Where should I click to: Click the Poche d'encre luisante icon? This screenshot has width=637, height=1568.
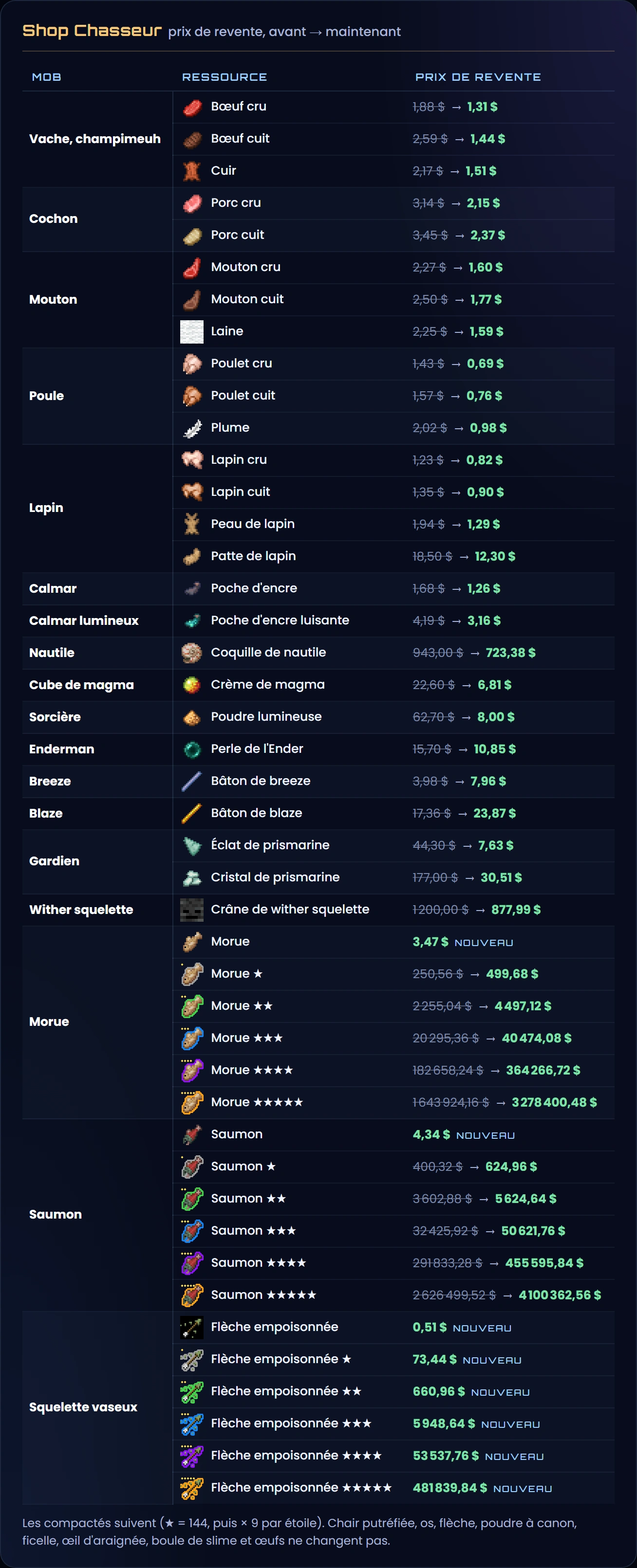click(x=192, y=621)
